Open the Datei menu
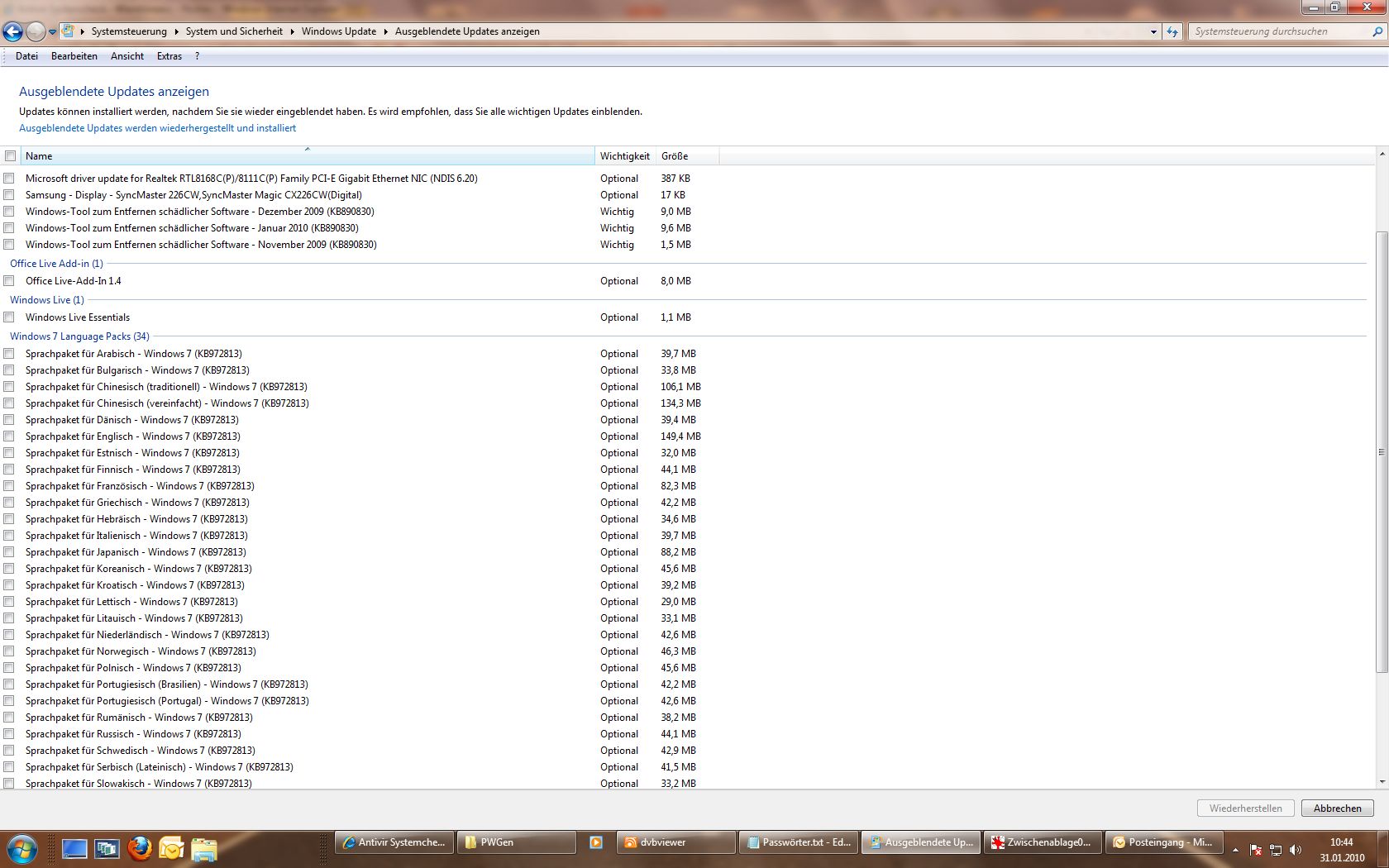This screenshot has width=1389, height=868. pyautogui.click(x=26, y=56)
